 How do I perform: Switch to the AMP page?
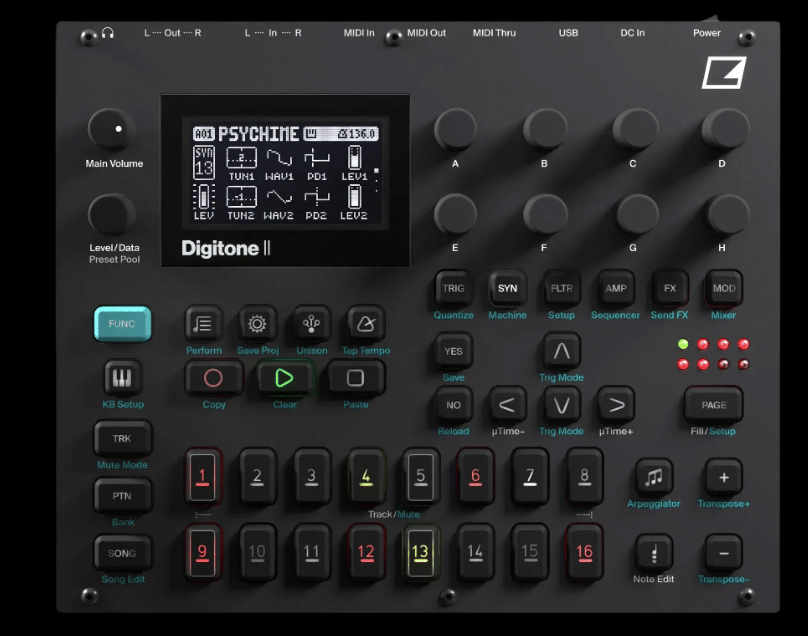(x=615, y=289)
